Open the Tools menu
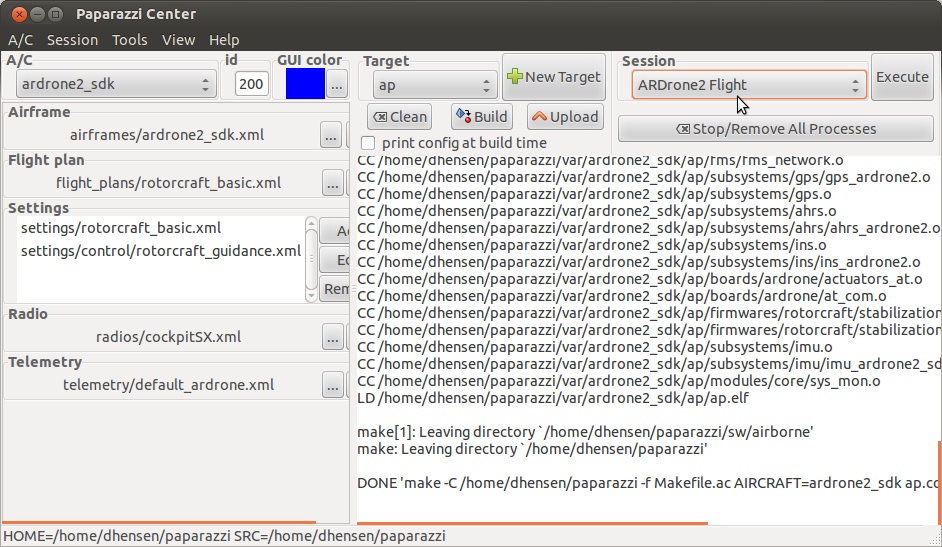The width and height of the screenshot is (942, 547). click(129, 40)
